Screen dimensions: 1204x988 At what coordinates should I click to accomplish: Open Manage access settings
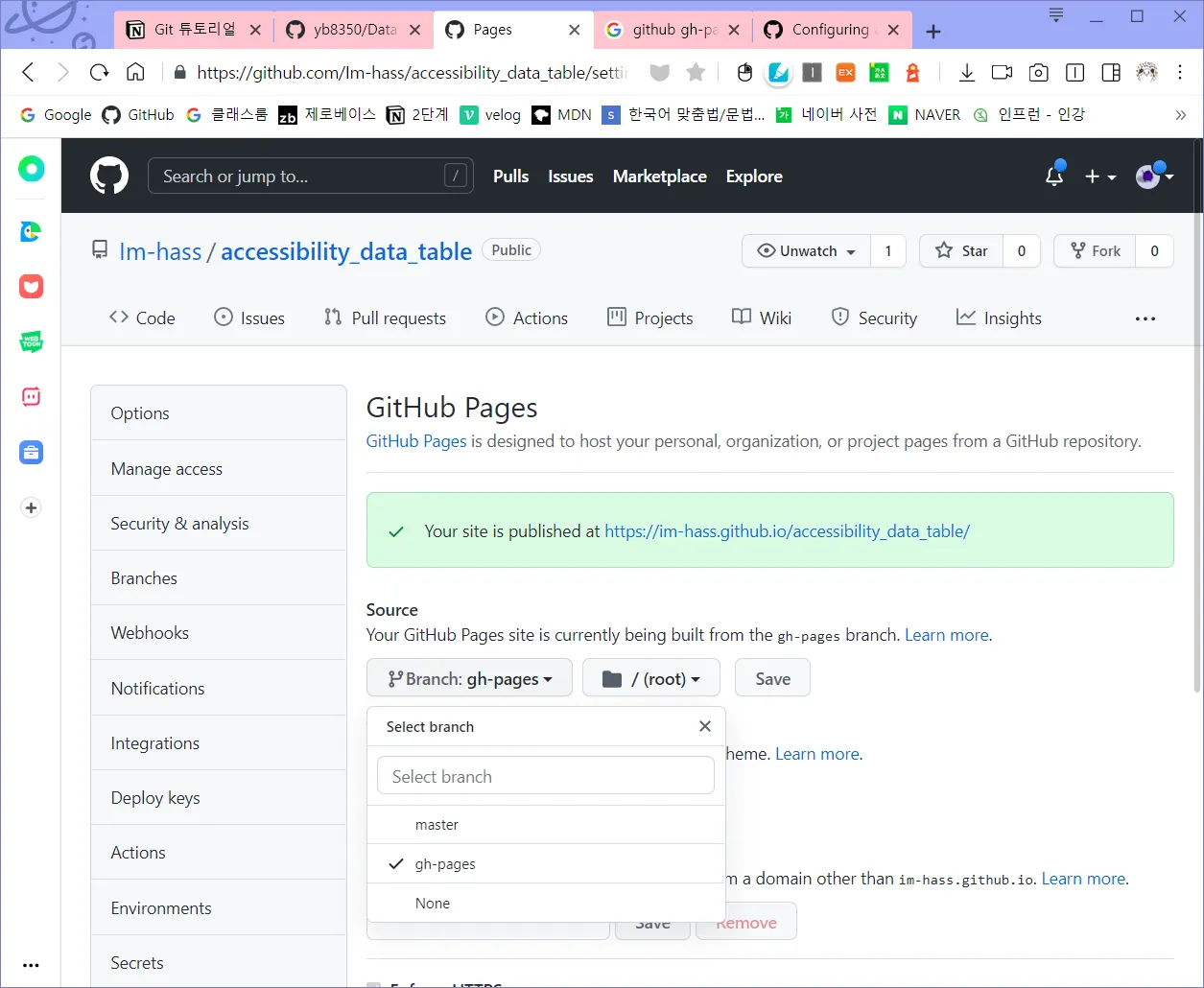click(x=219, y=468)
